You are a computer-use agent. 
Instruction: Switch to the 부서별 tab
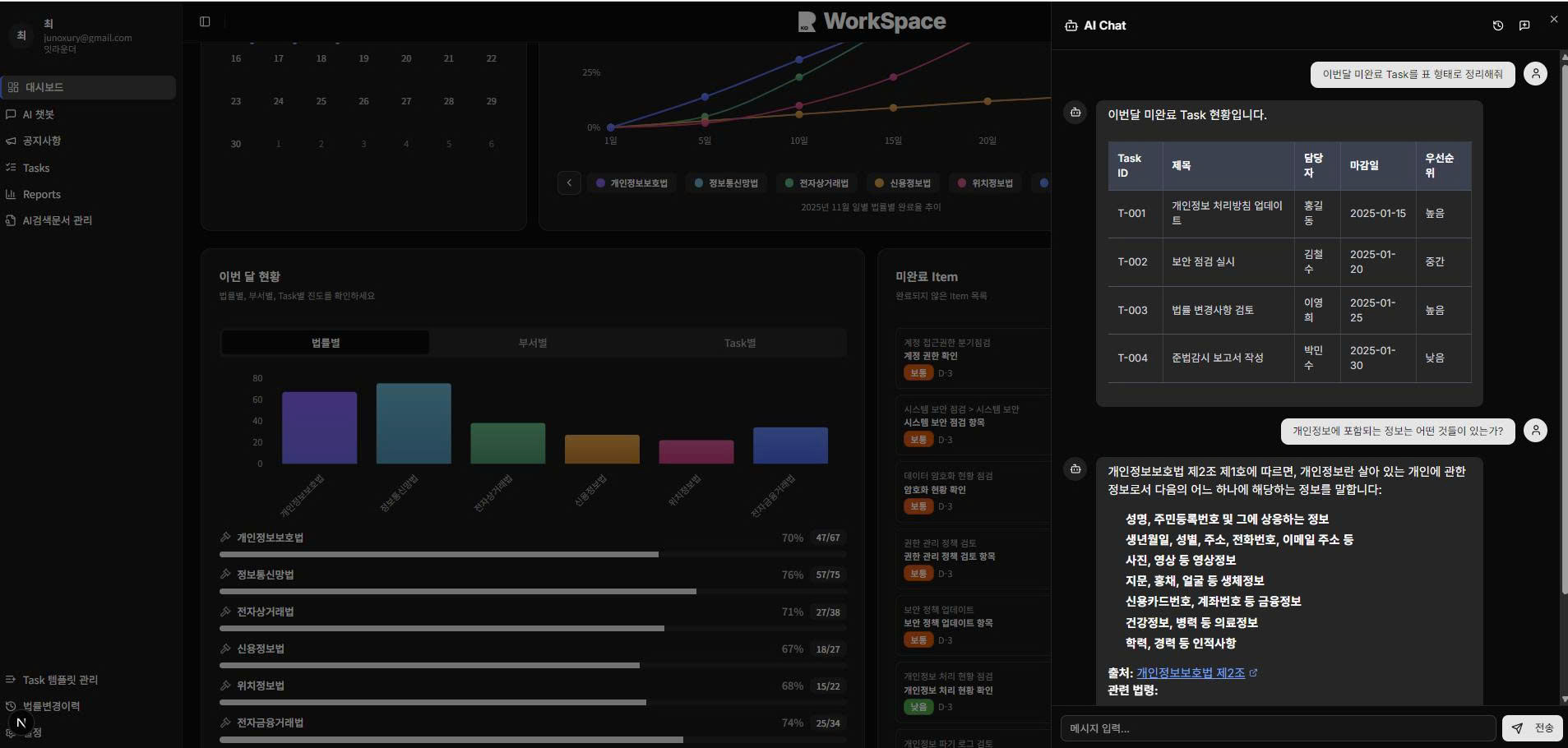point(533,343)
